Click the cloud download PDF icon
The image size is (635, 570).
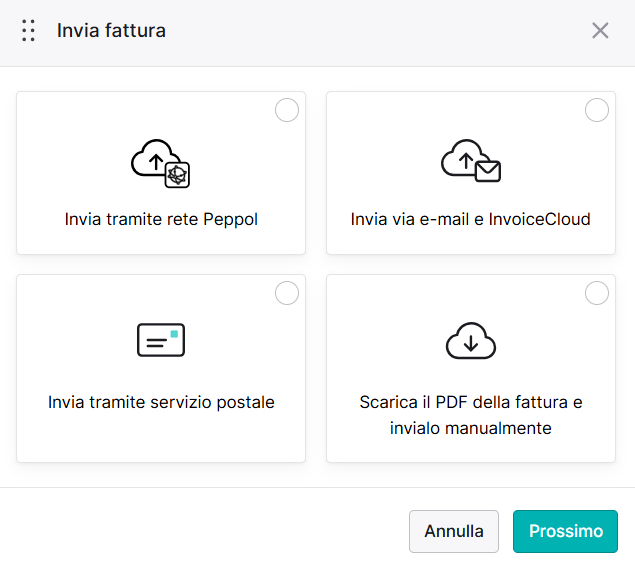[471, 341]
